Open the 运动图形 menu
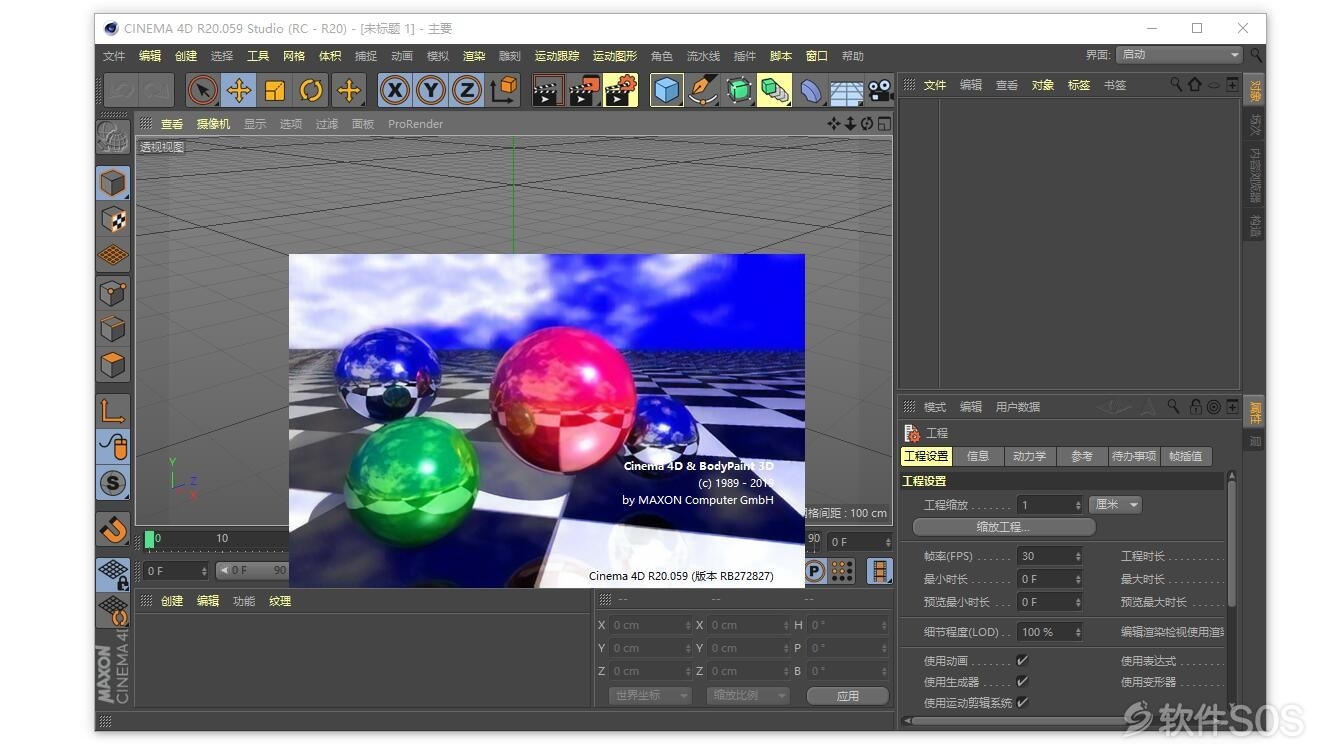Image resolution: width=1323 pixels, height=750 pixels. coord(615,56)
